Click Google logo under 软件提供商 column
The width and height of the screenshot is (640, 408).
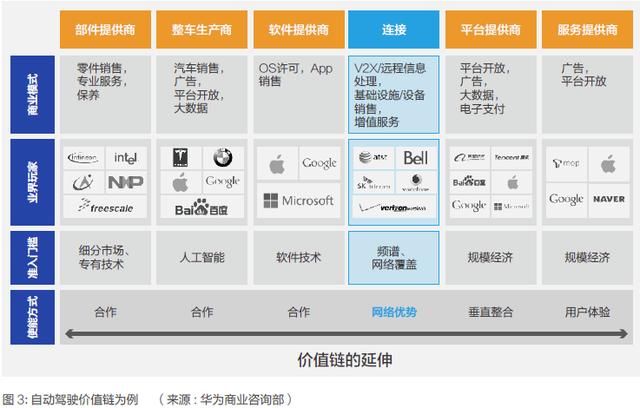pos(319,163)
